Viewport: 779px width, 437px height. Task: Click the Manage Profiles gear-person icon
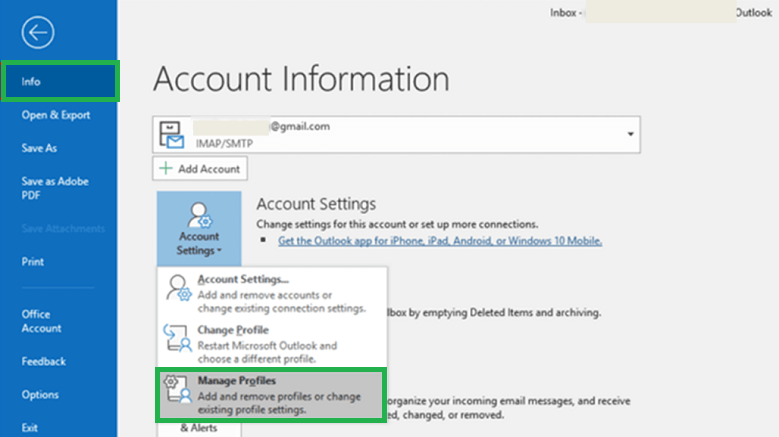(177, 389)
